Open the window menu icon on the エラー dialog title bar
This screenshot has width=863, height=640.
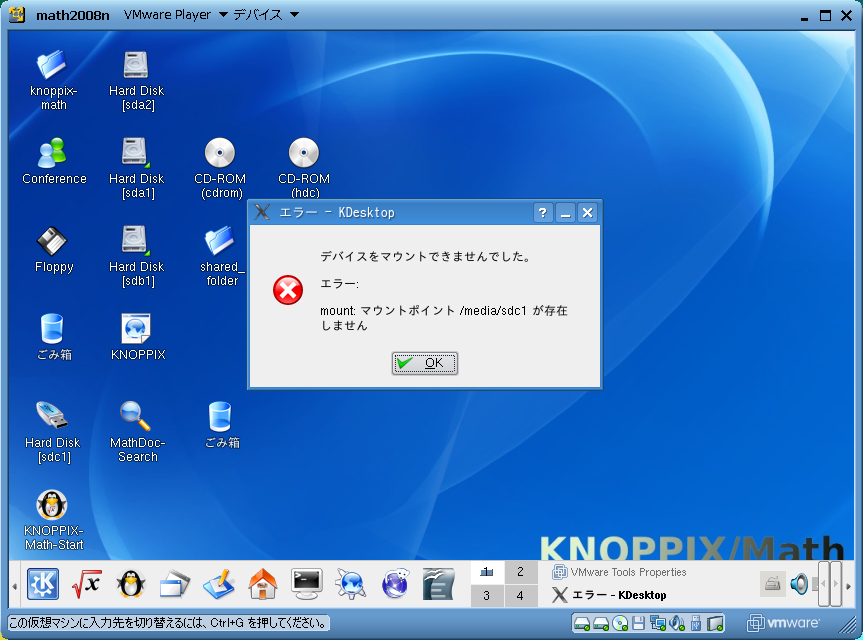(263, 212)
